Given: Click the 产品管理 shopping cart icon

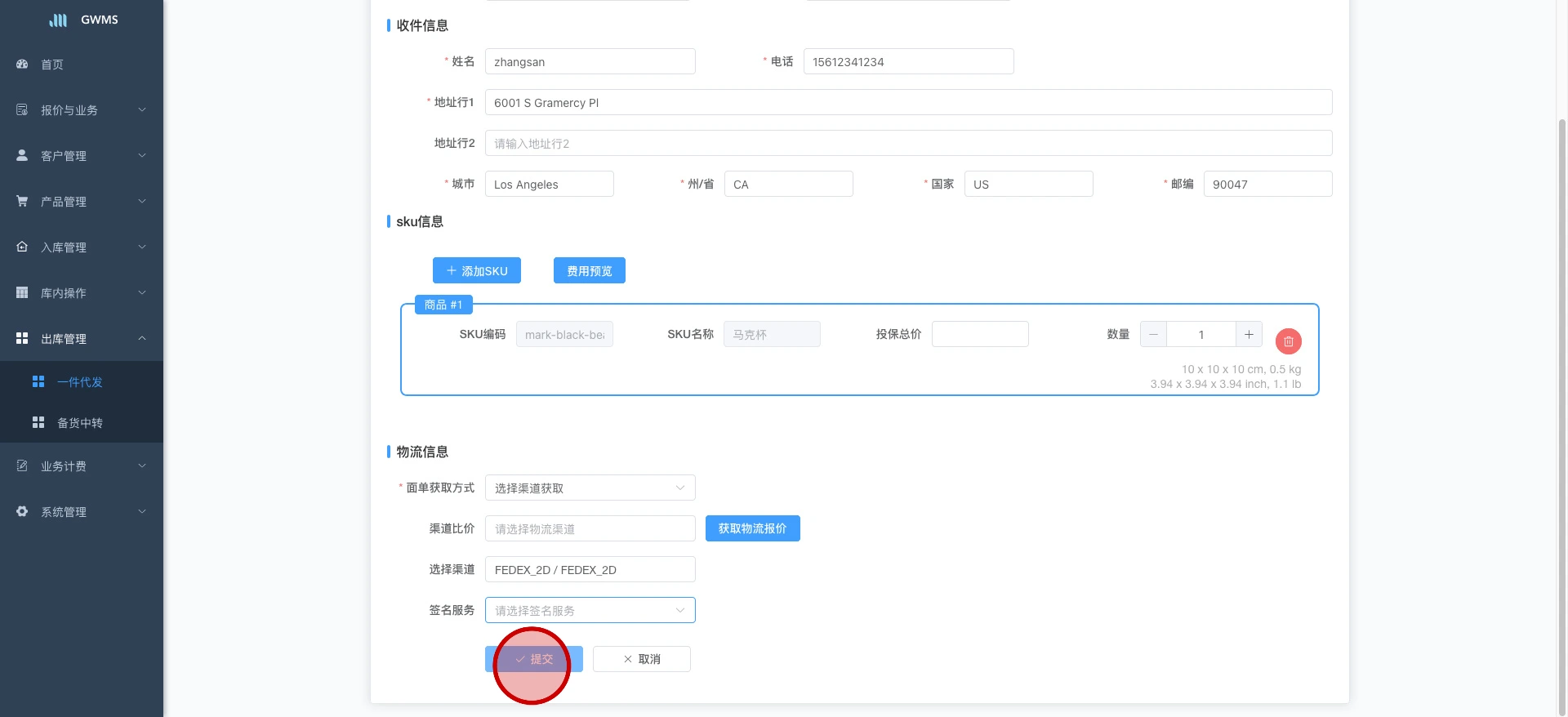Looking at the screenshot, I should pyautogui.click(x=22, y=201).
